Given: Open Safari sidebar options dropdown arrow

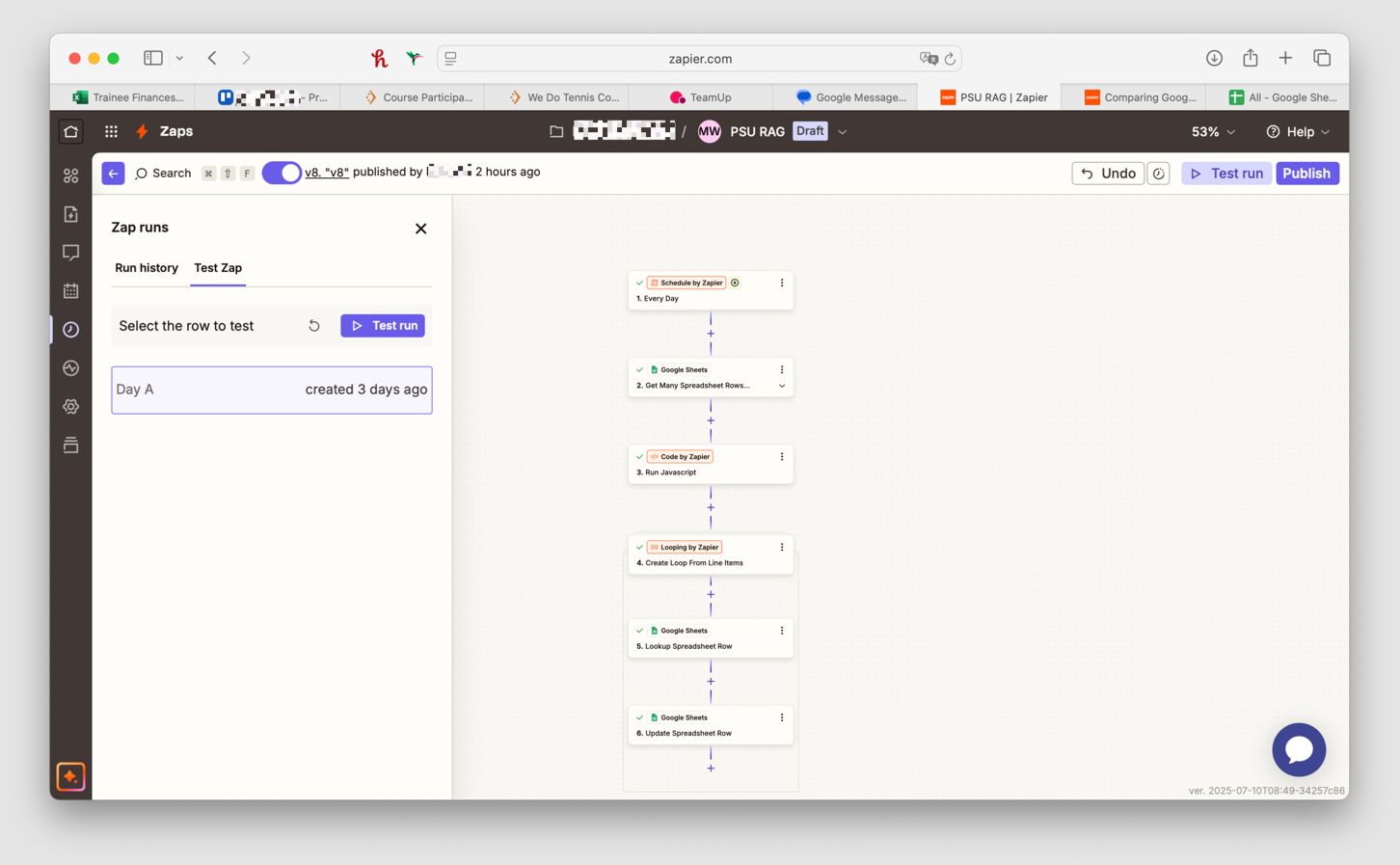Looking at the screenshot, I should click(x=179, y=58).
